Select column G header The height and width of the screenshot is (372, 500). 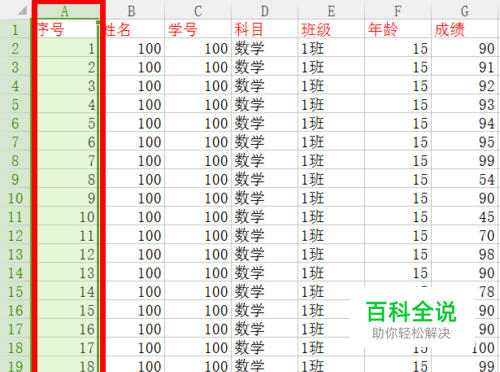(x=465, y=11)
